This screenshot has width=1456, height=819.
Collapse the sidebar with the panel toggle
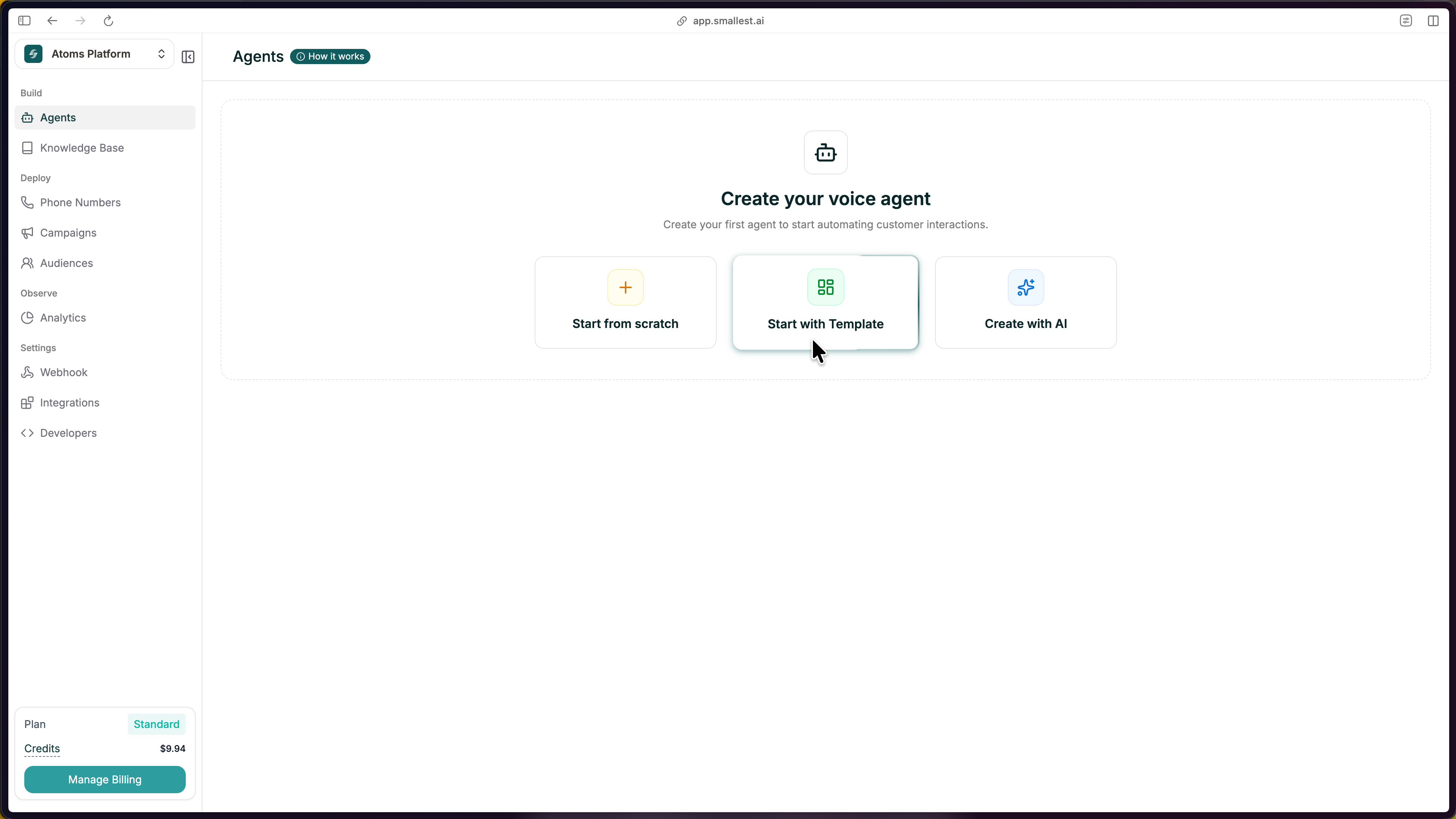188,56
